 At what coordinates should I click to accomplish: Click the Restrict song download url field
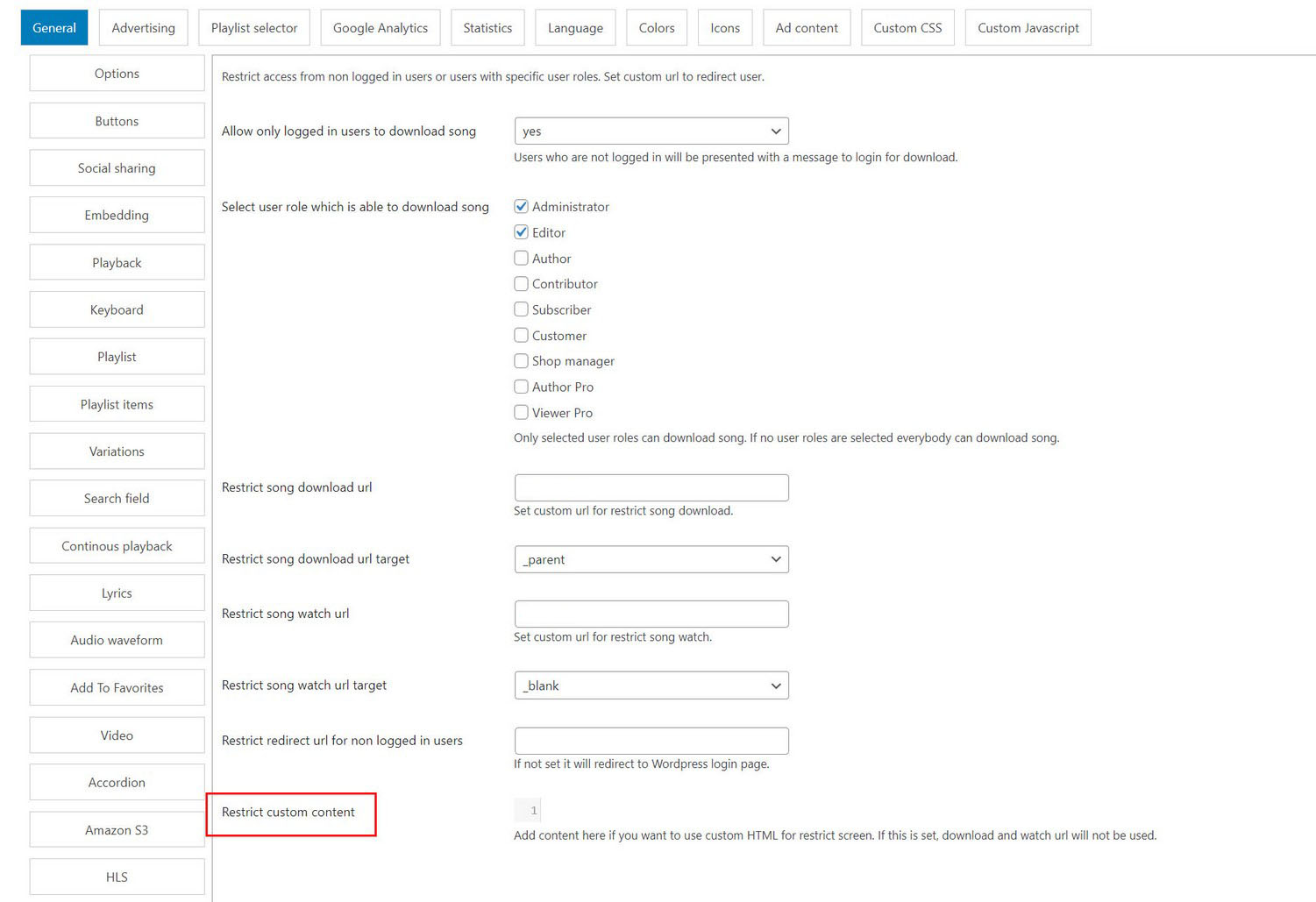651,488
